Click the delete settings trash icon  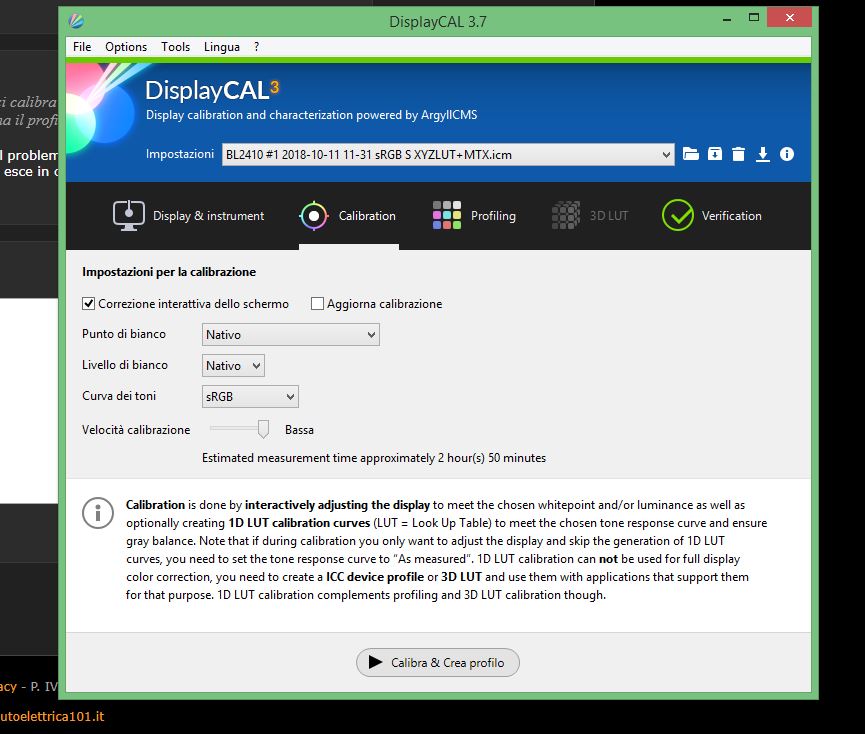739,154
